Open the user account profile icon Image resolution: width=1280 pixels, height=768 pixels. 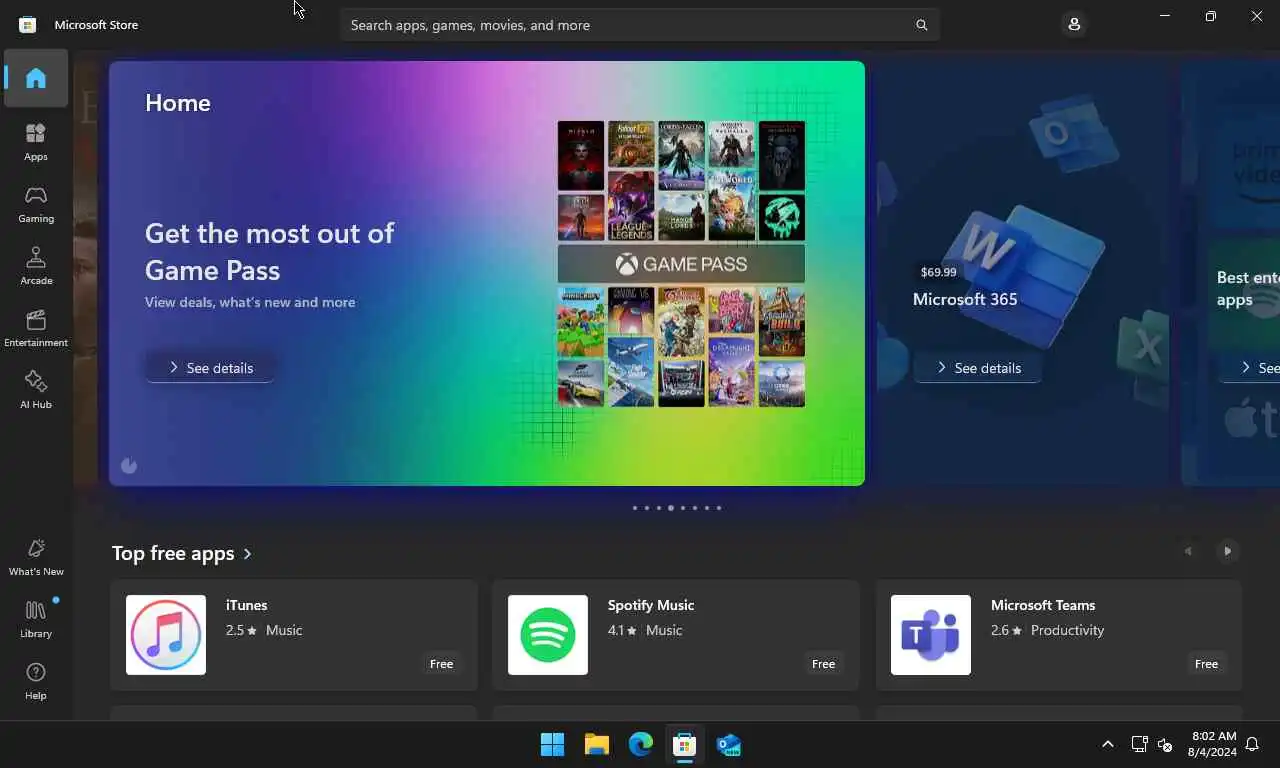click(x=1074, y=24)
